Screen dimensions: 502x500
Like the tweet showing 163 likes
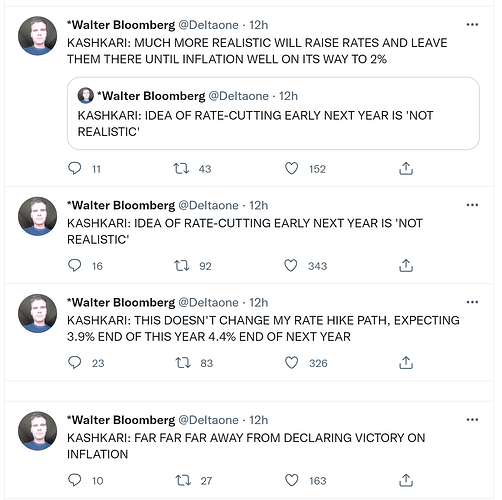[291, 480]
